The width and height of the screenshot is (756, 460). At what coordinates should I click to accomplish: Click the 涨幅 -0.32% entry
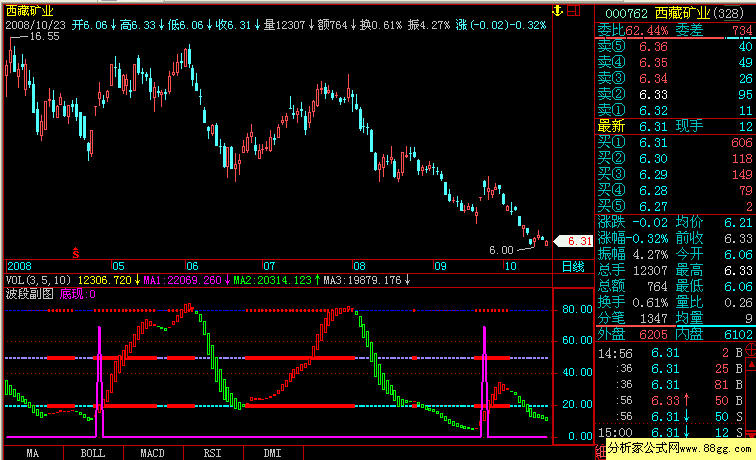[633, 239]
